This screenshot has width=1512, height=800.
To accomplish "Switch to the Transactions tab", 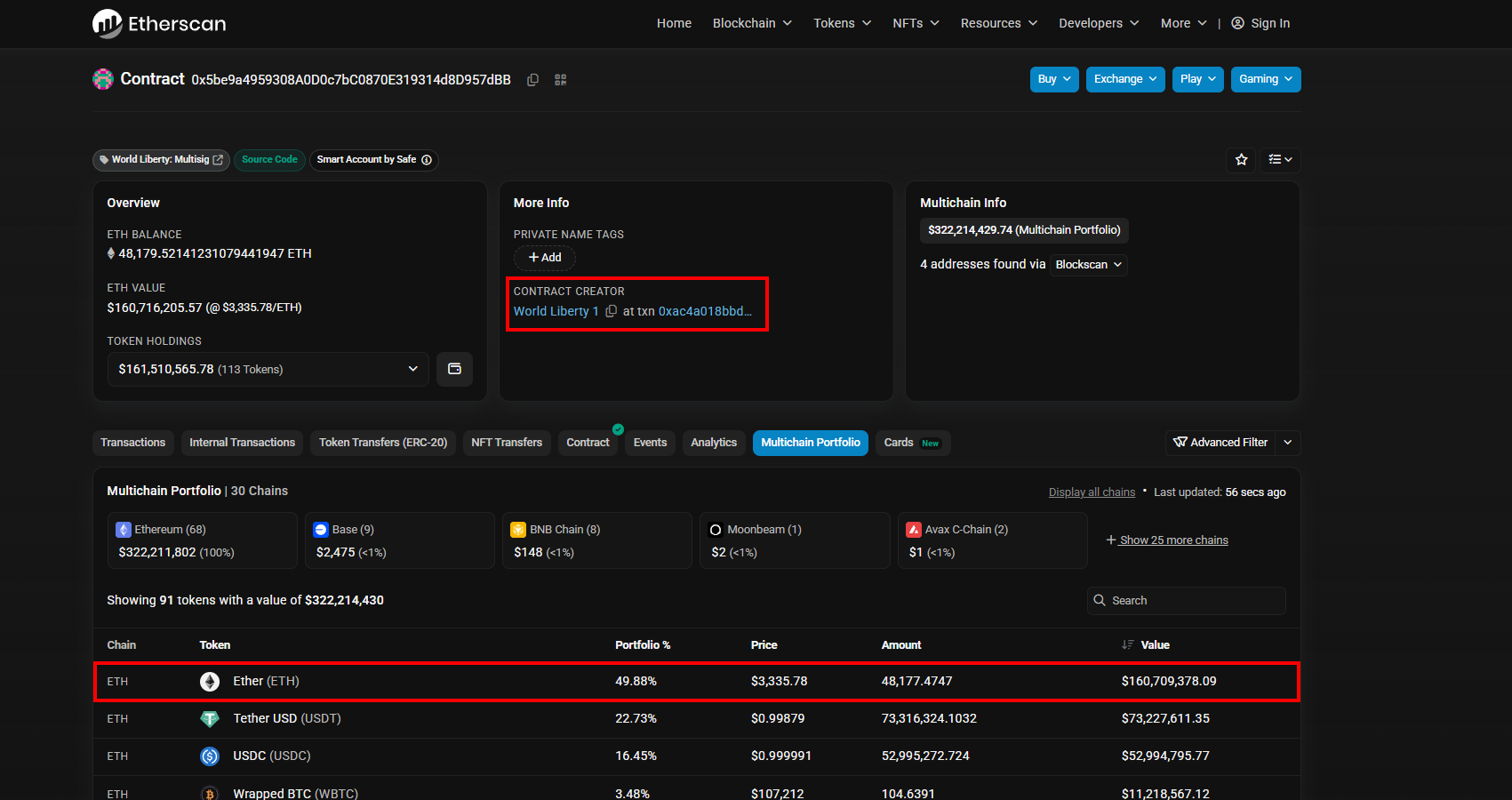I will click(133, 443).
